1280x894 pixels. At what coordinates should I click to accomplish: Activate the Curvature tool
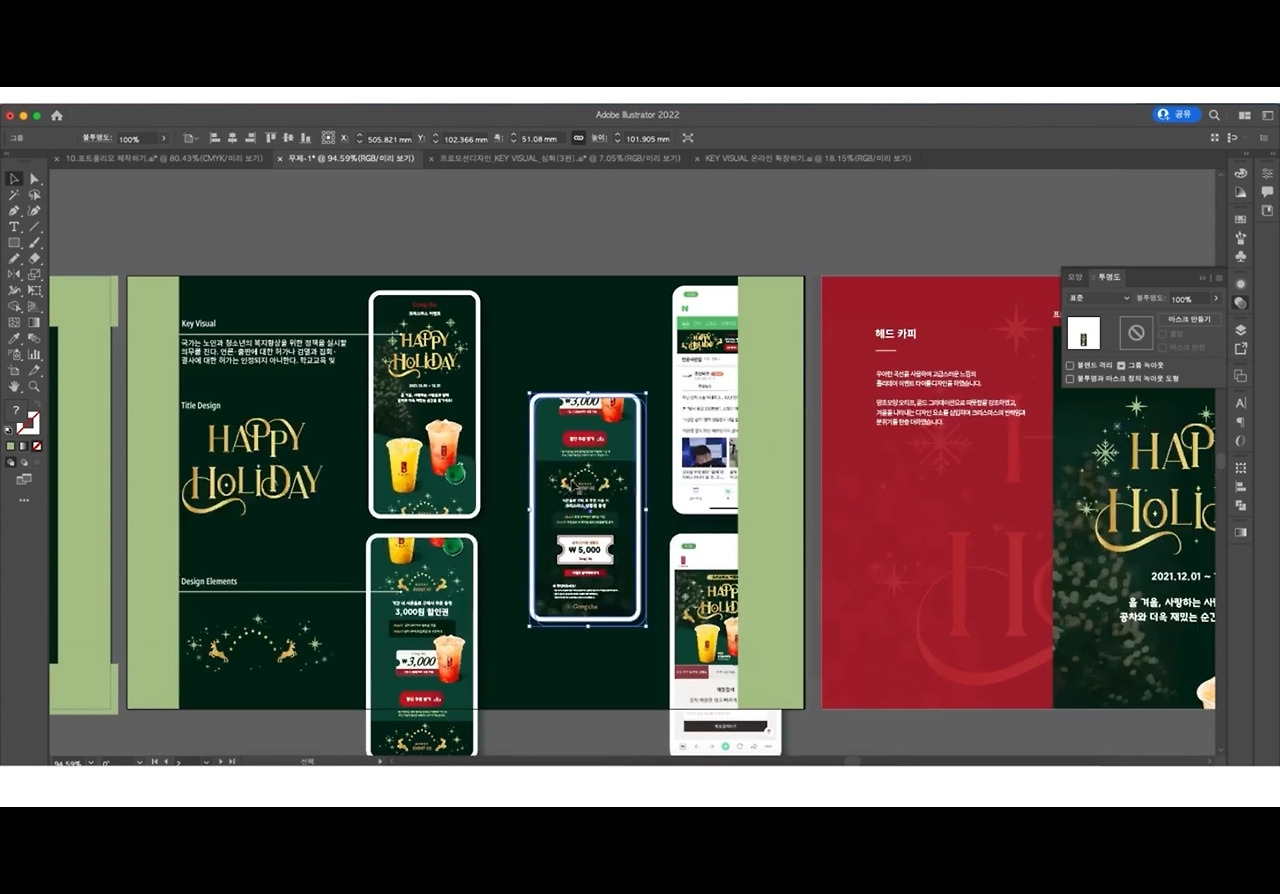34,211
